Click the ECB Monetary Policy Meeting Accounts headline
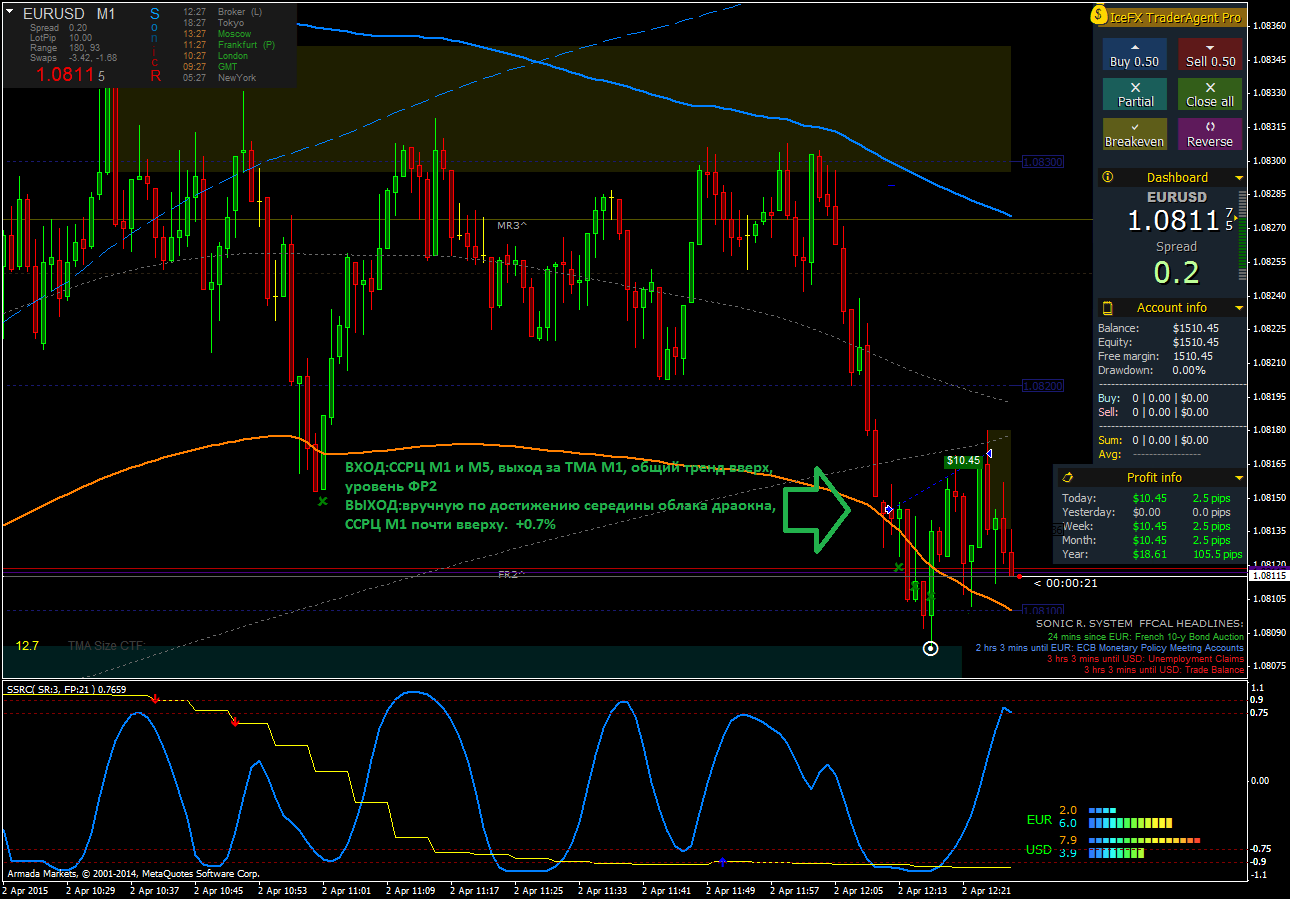Image resolution: width=1290 pixels, height=899 pixels. tap(1110, 647)
